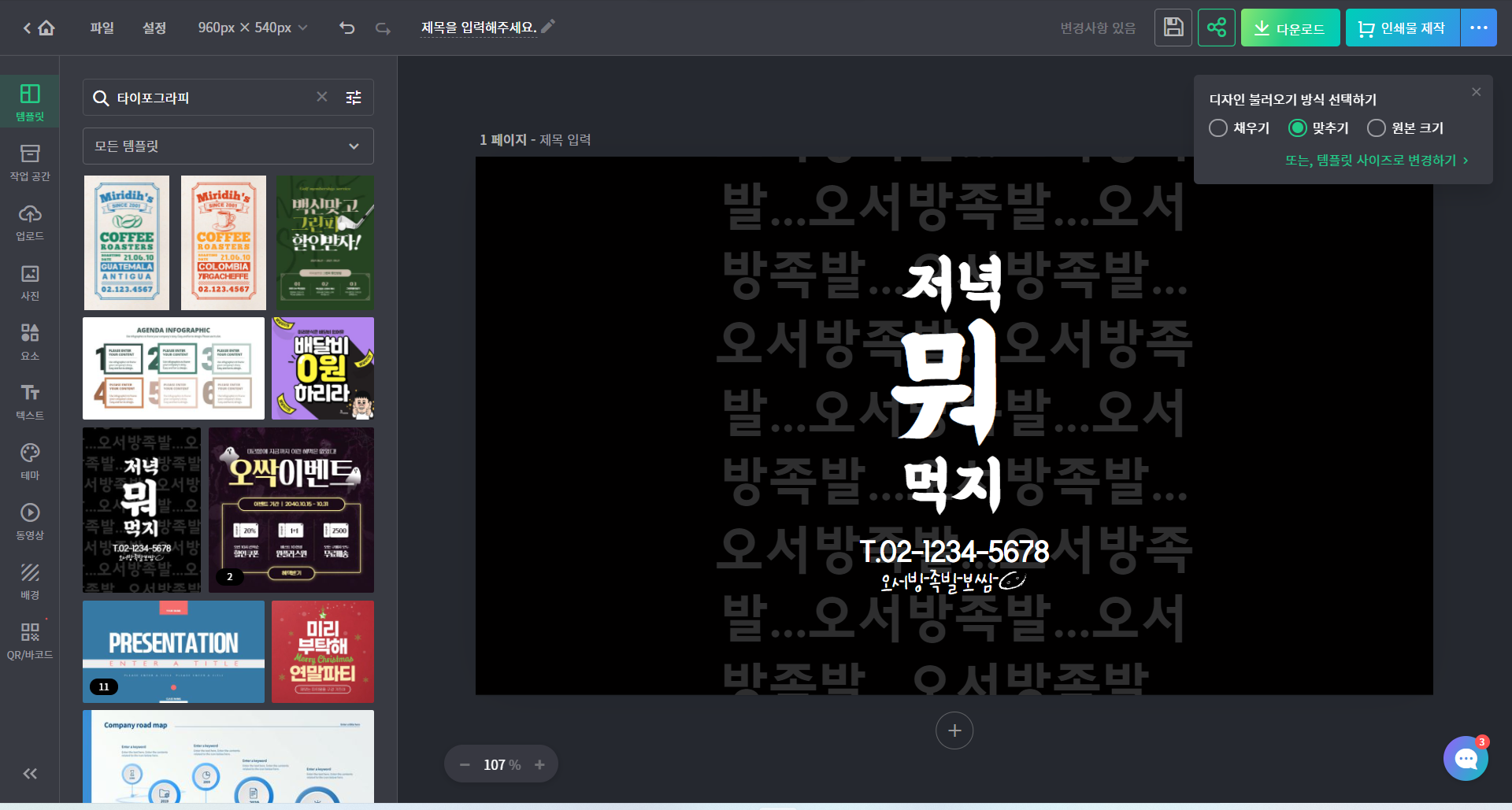Open the 요소 sidebar panel
Viewport: 1512px width, 810px height.
(x=30, y=342)
